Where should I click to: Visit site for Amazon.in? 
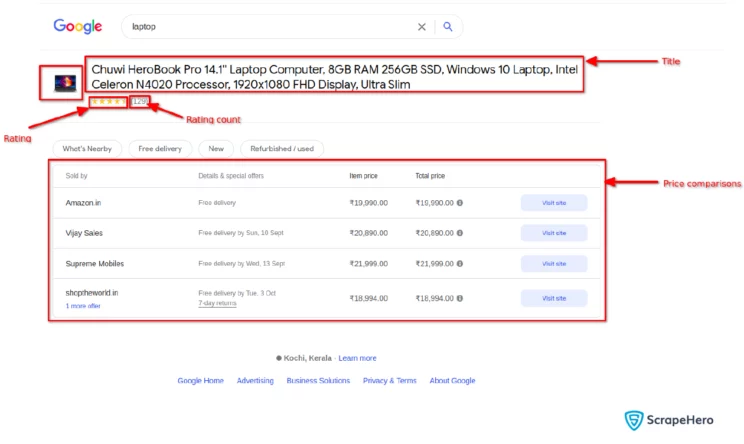(x=554, y=203)
